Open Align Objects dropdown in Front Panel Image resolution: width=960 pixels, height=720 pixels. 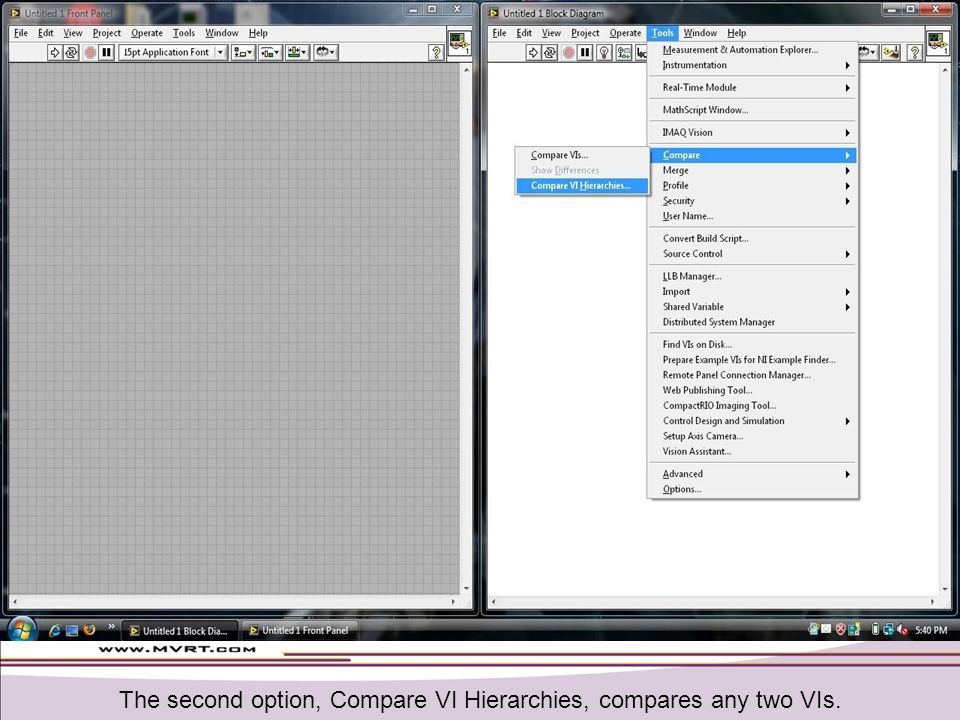click(x=243, y=53)
